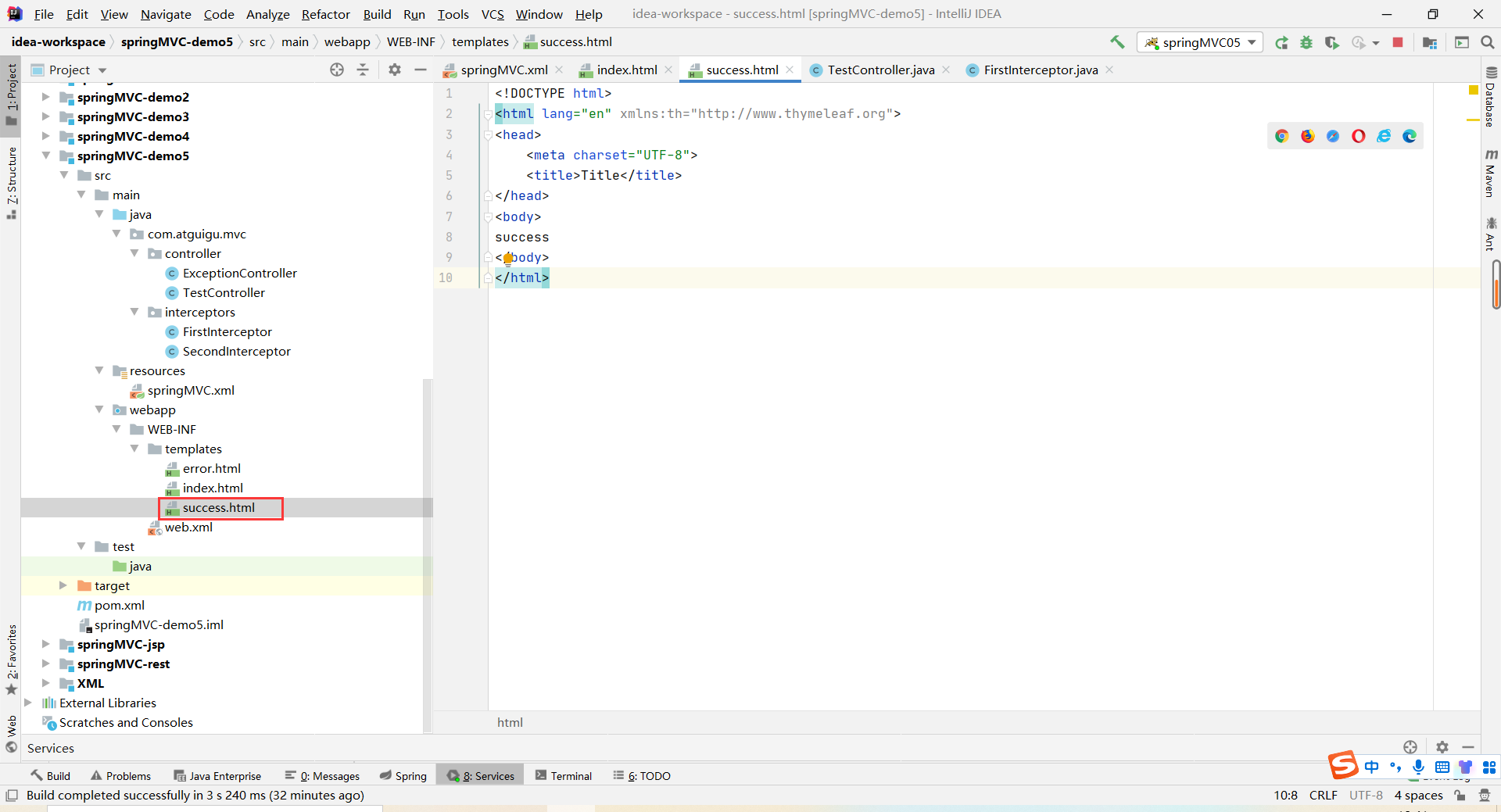The height and width of the screenshot is (812, 1501).
Task: Open the Terminal tool window
Action: (564, 775)
